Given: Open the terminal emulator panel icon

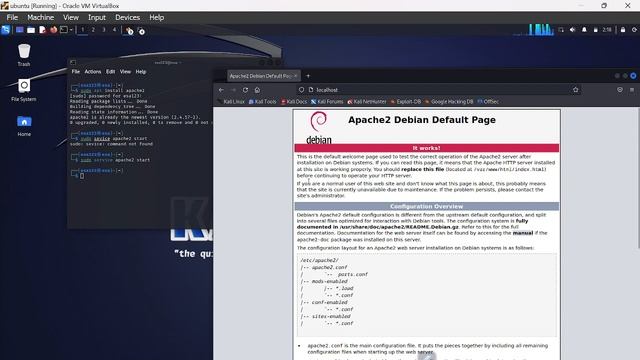Looking at the screenshot, I should [64, 30].
